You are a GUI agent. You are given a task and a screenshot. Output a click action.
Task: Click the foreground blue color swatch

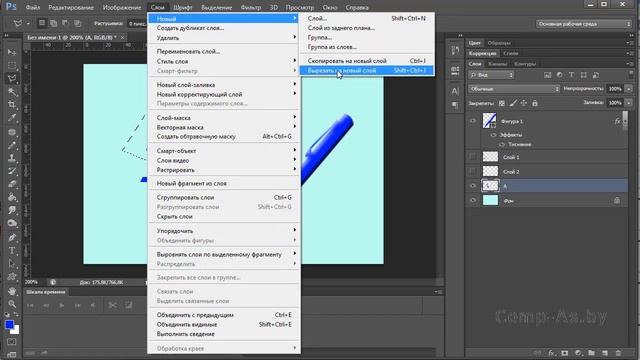click(9, 324)
